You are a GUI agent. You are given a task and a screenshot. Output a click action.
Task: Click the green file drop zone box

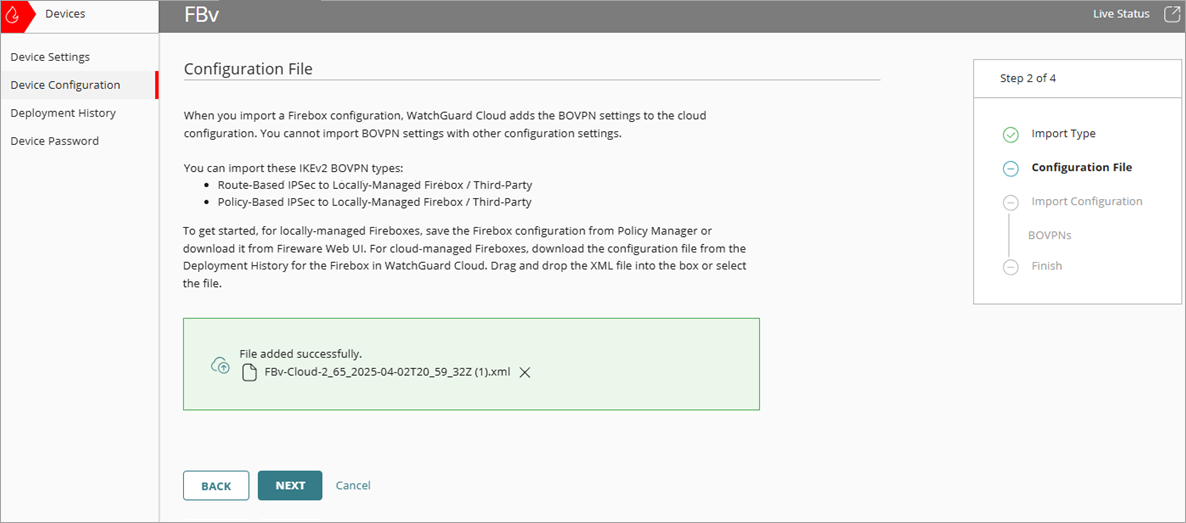click(x=471, y=364)
